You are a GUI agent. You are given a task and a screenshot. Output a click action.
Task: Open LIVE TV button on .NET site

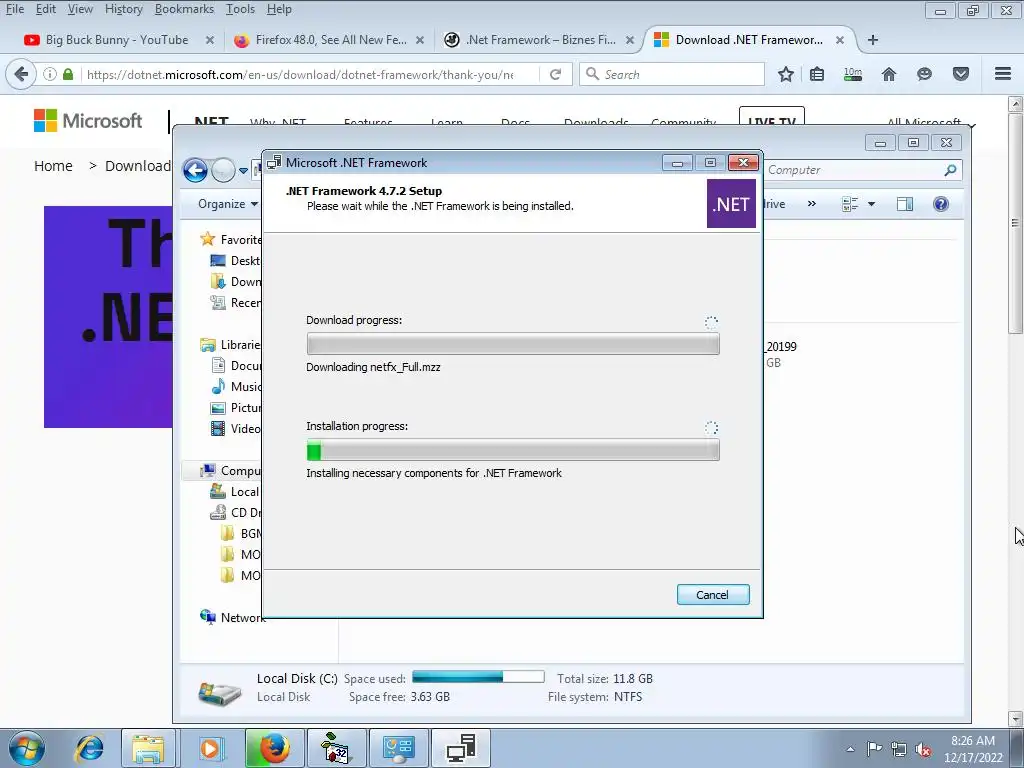click(771, 118)
